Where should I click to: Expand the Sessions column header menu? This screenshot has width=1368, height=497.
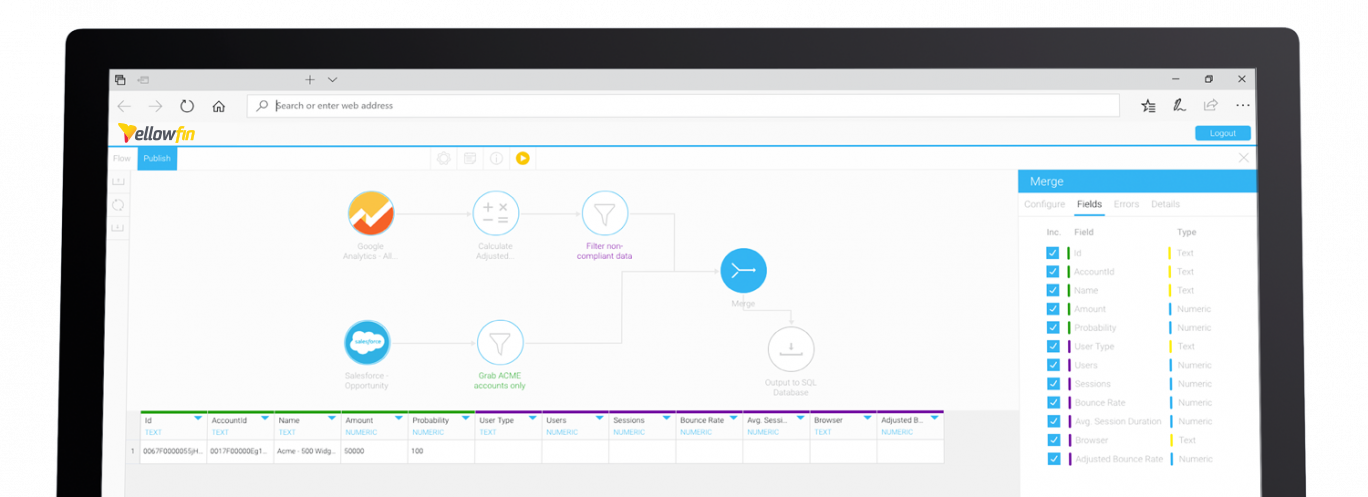(x=666, y=418)
